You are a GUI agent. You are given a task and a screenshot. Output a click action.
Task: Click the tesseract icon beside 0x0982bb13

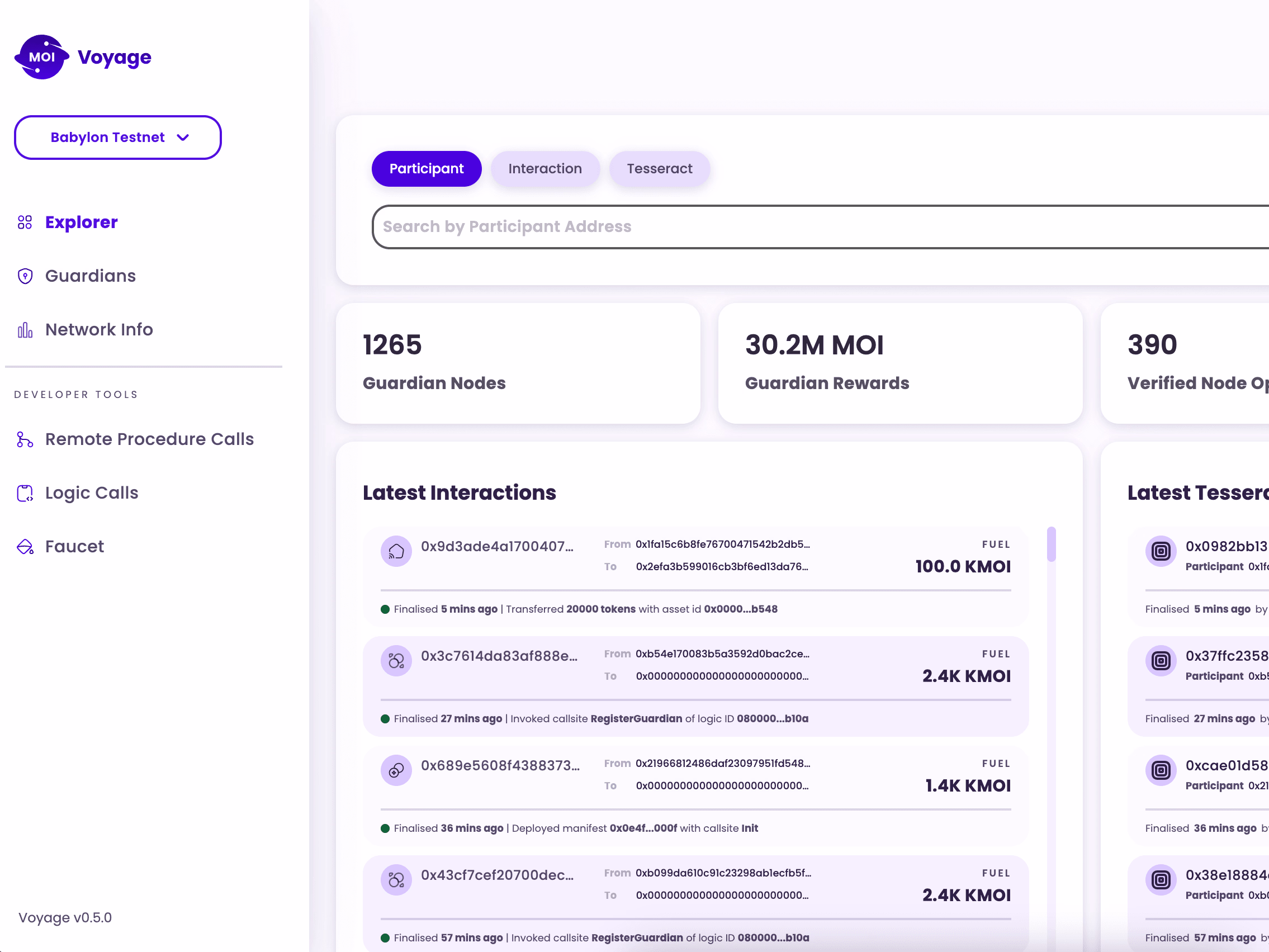tap(1161, 551)
